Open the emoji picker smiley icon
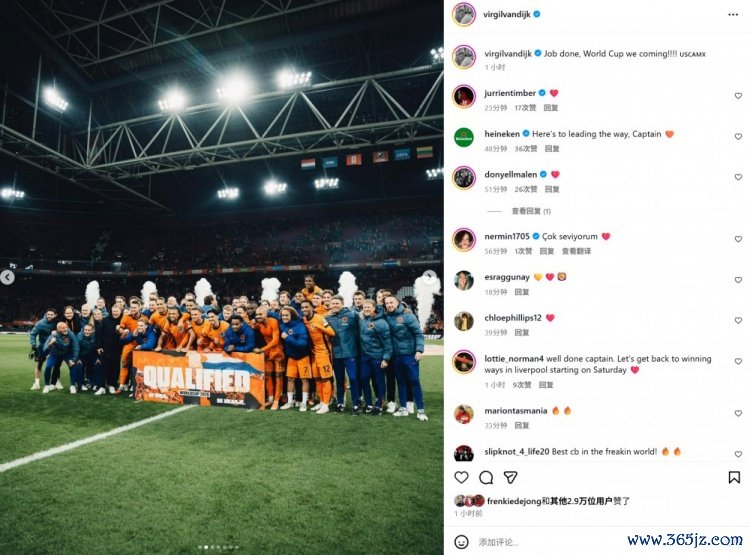The image size is (750, 555). click(461, 542)
